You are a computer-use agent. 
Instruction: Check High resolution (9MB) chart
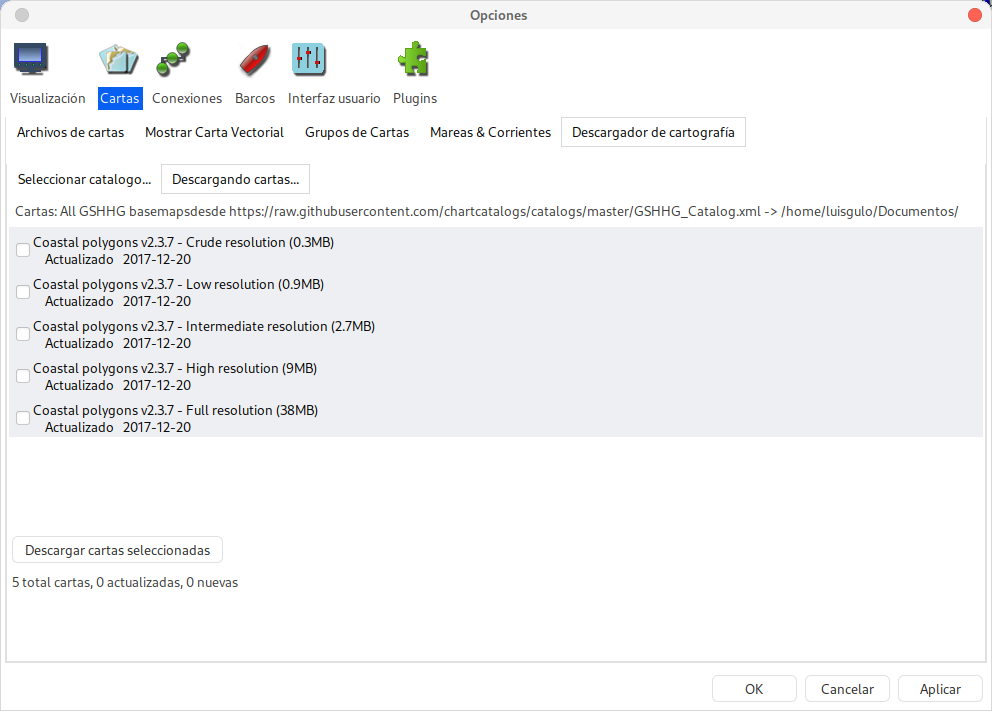coord(23,376)
